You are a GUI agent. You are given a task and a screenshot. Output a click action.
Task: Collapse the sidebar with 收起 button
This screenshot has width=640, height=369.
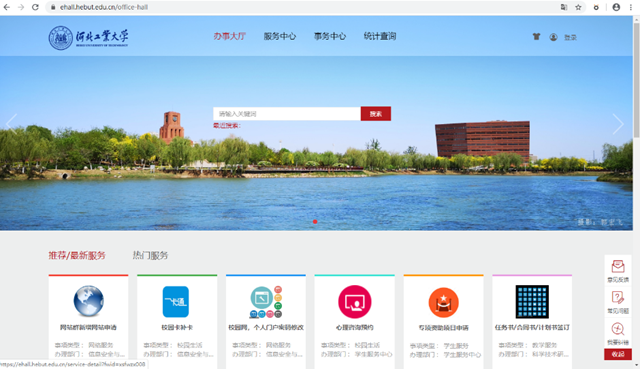[618, 354]
